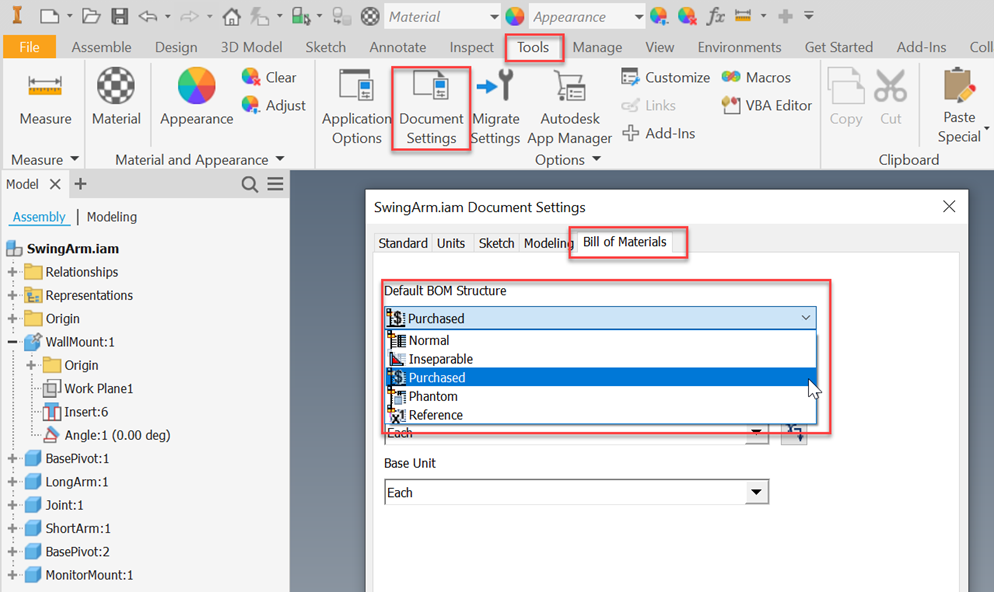The height and width of the screenshot is (592, 994).
Task: Select Inseparable BOM structure option
Action: click(x=600, y=359)
